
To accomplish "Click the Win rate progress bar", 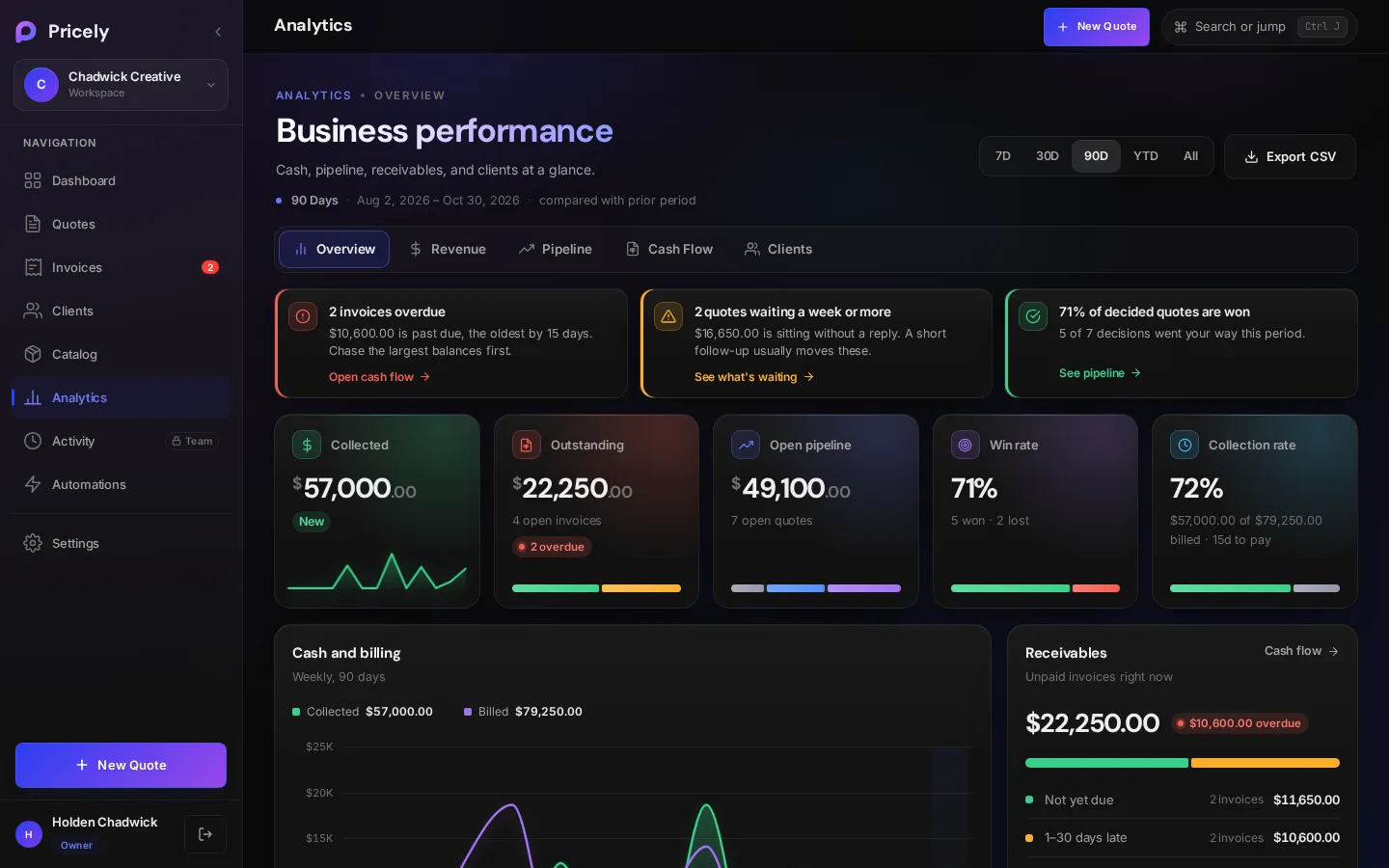I will pos(1035,588).
